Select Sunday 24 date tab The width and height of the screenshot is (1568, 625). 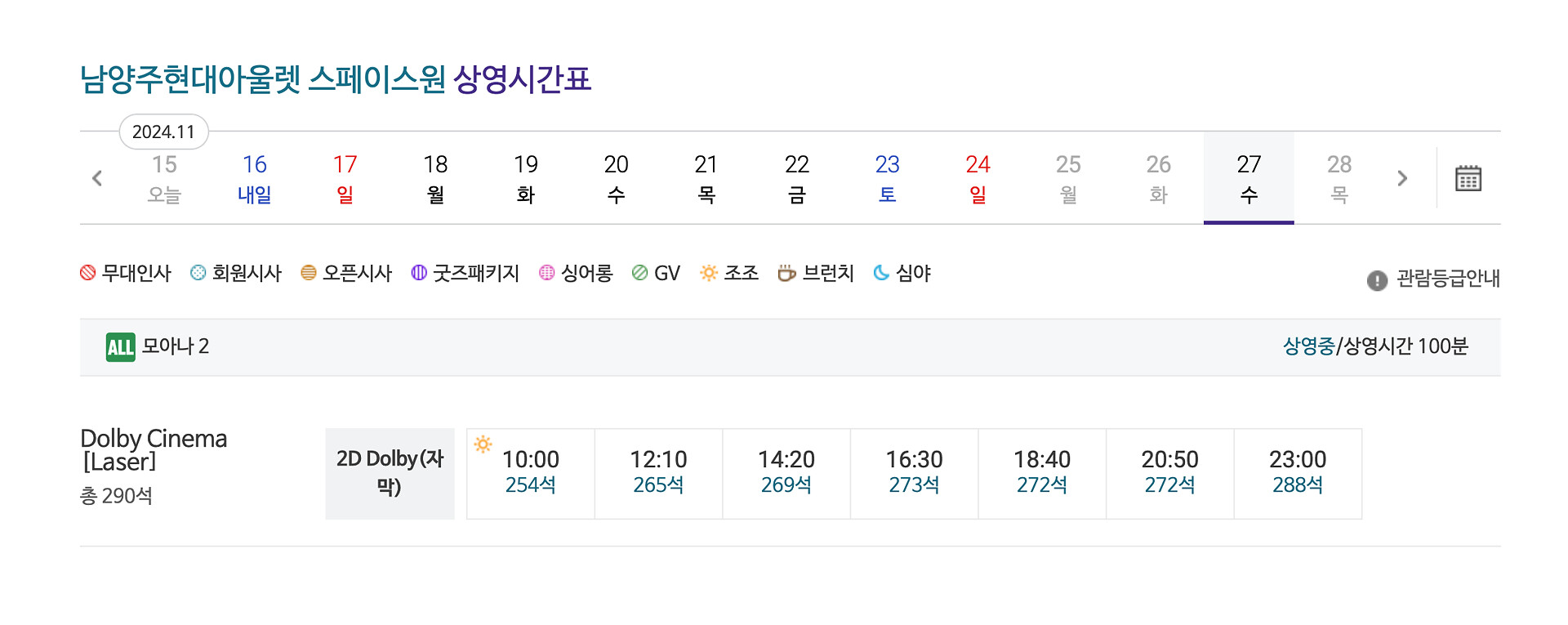point(978,178)
